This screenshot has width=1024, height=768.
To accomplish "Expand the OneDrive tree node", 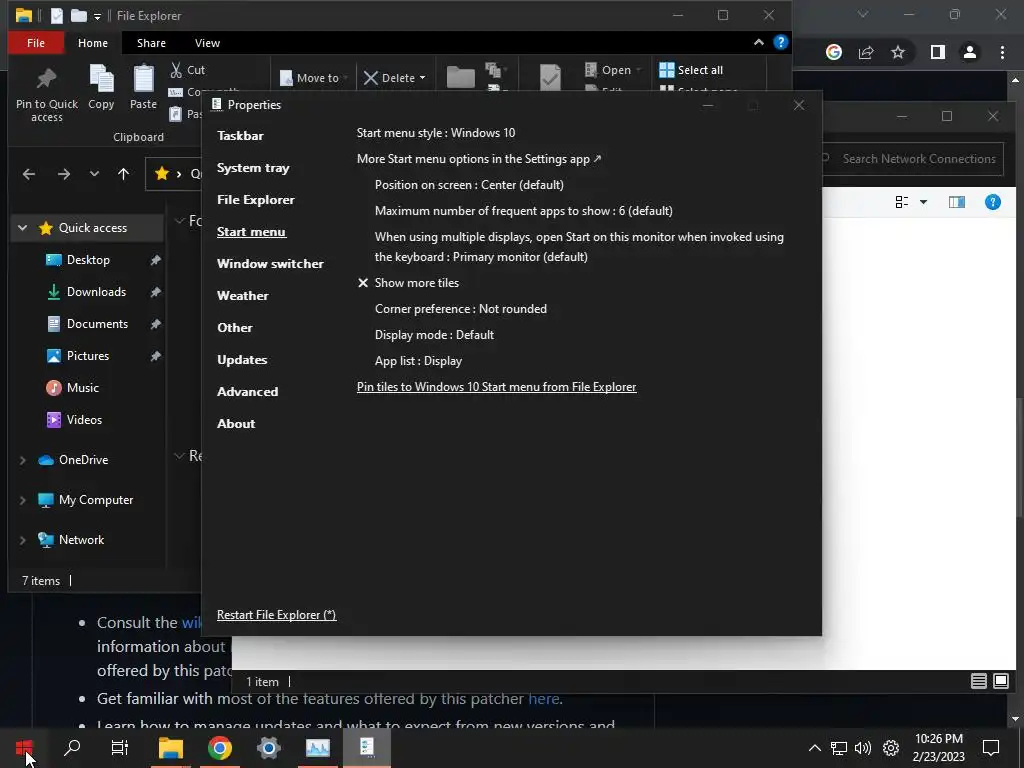I will pyautogui.click(x=23, y=460).
